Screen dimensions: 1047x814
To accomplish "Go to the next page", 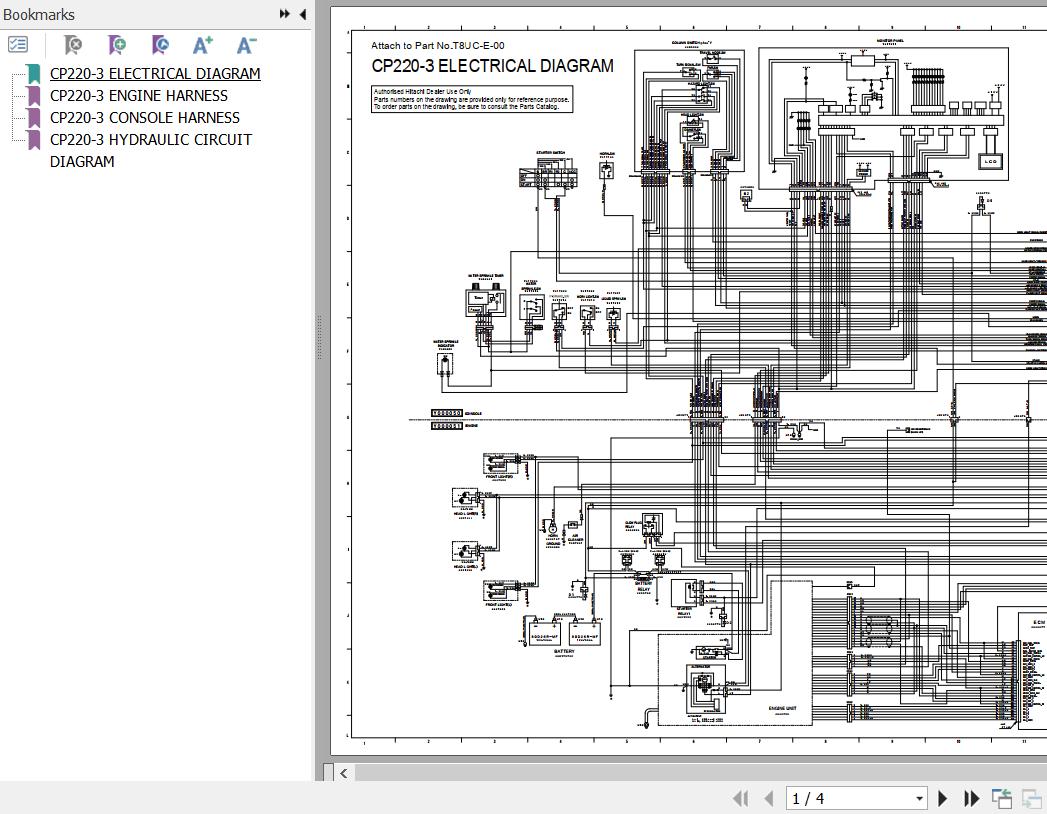I will [x=943, y=798].
